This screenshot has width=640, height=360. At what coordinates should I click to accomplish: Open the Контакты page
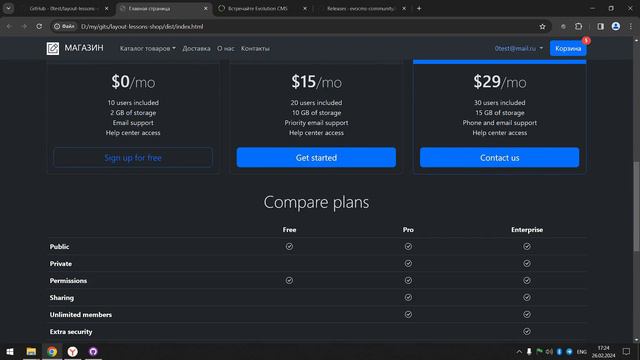point(255,48)
